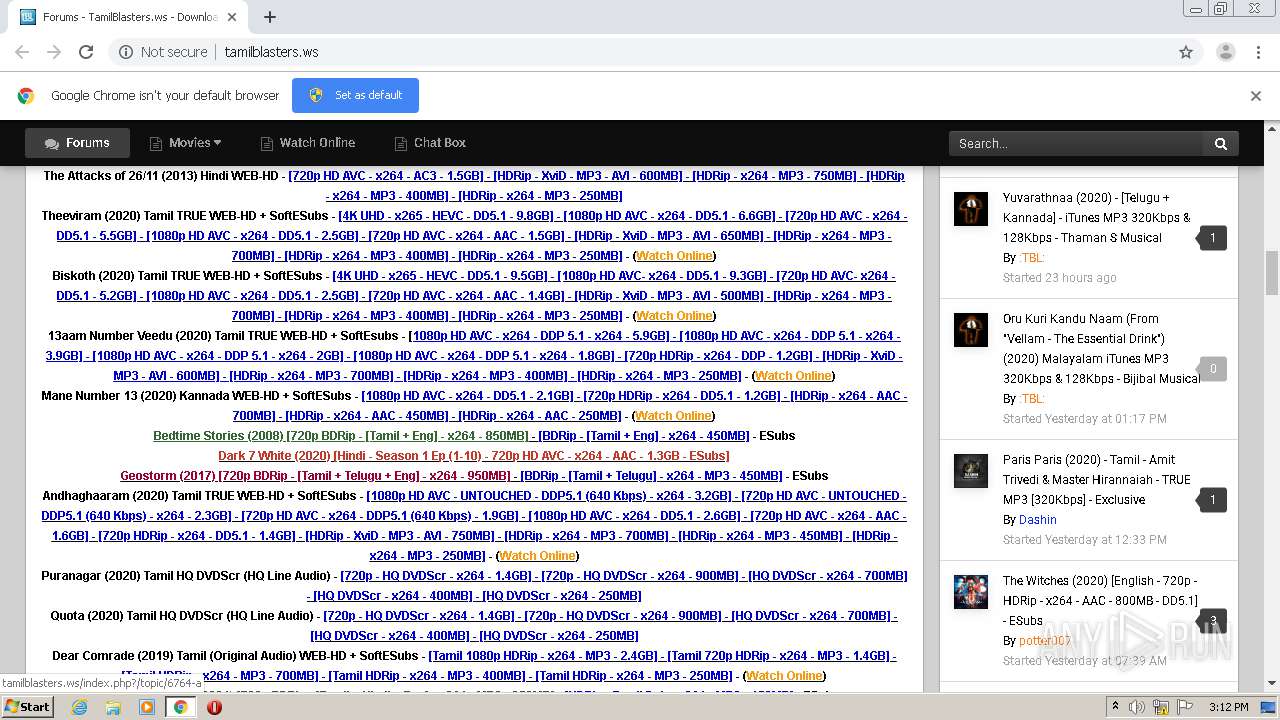Open Oru Kuri Kandu Naam Malayalam topic link

click(1101, 349)
